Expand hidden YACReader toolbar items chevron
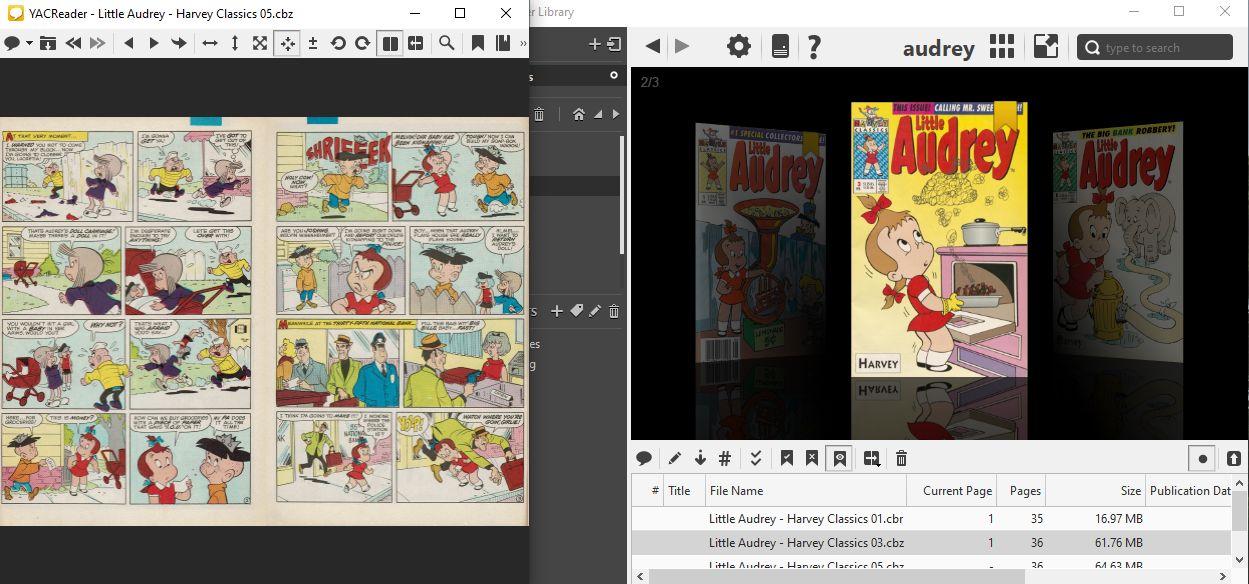Viewport: 1249px width, 584px height. tap(523, 43)
